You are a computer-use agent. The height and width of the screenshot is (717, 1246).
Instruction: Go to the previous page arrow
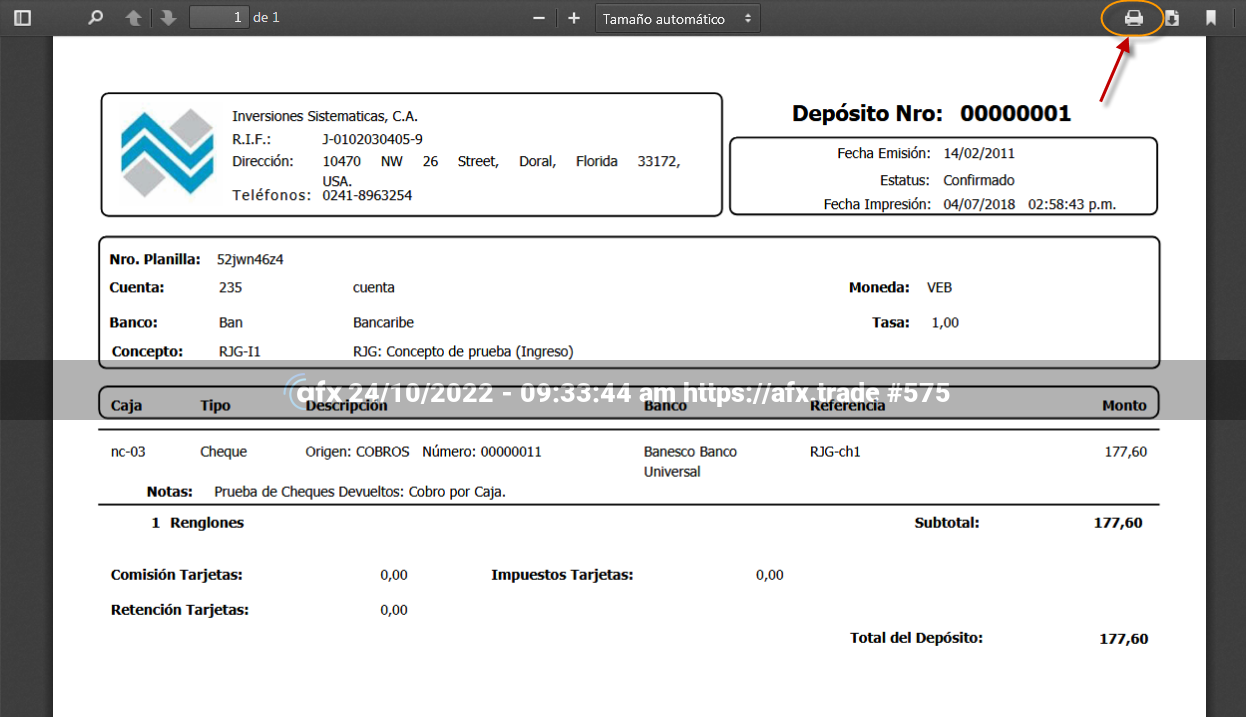133,18
